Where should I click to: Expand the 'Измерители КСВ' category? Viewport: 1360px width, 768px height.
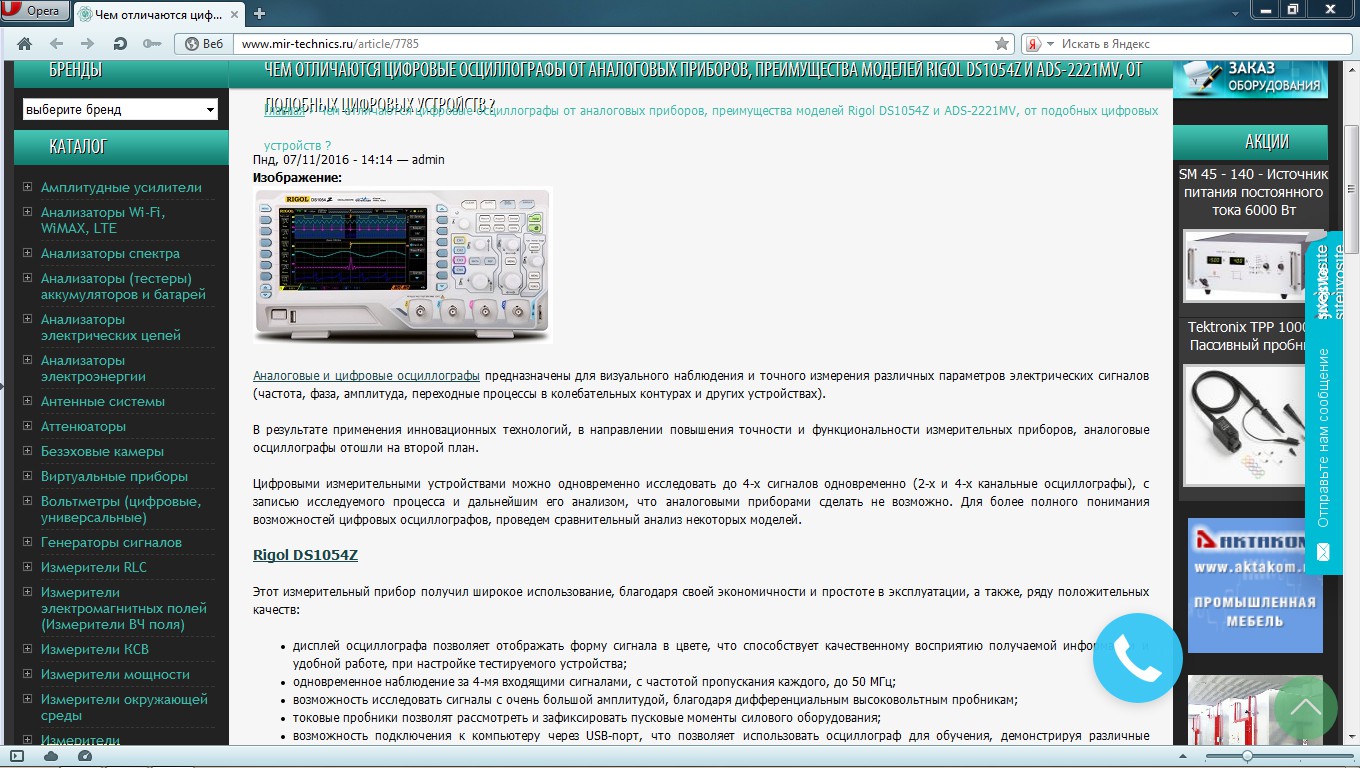pyautogui.click(x=28, y=648)
